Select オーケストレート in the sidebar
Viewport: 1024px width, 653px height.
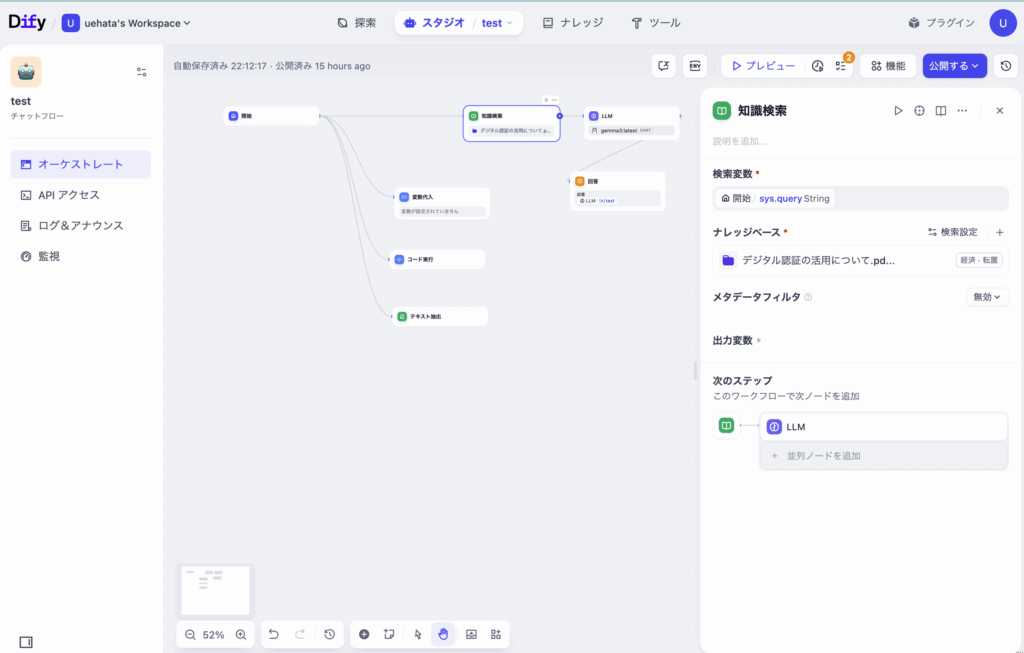tap(80, 165)
